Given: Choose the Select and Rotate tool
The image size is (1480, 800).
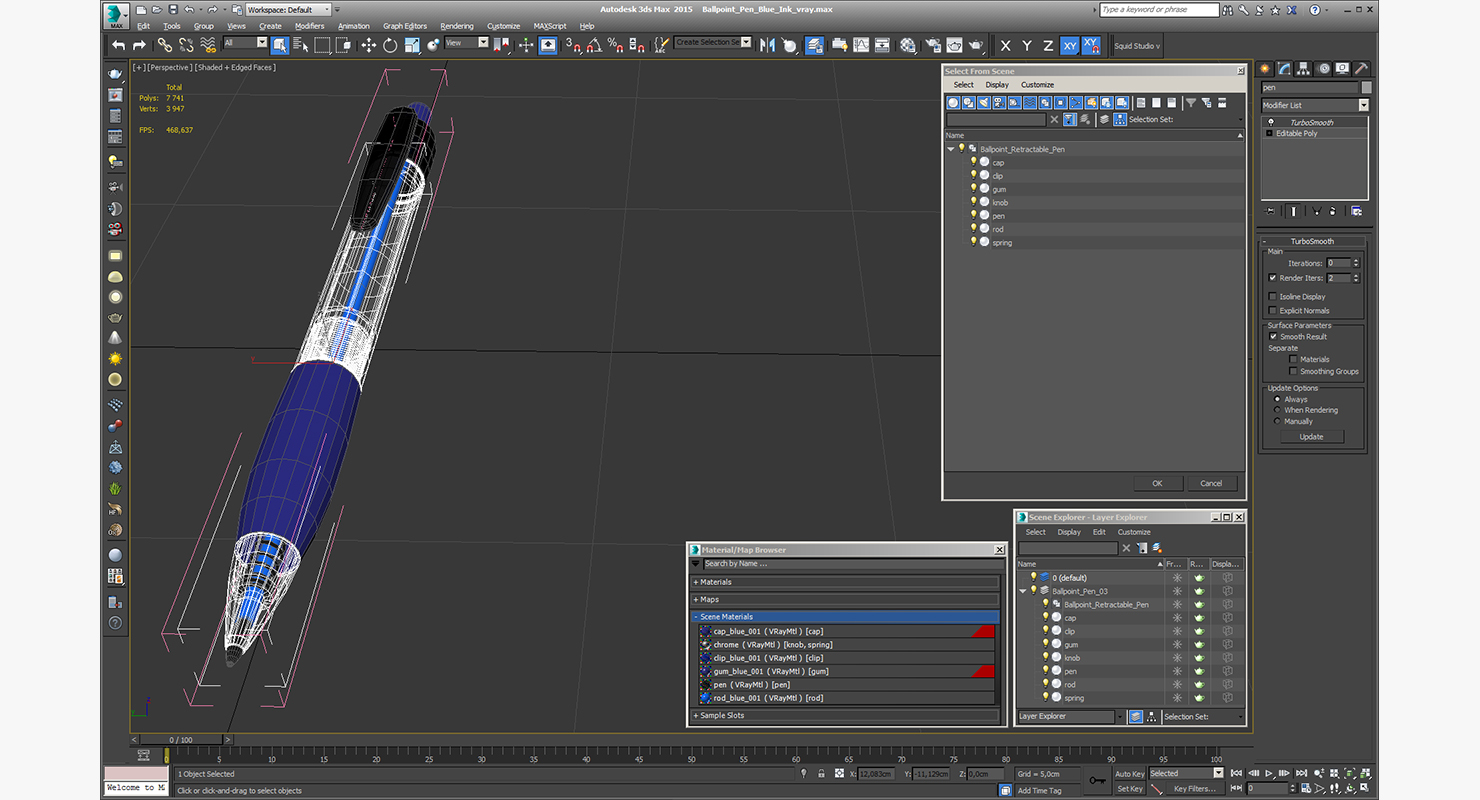Looking at the screenshot, I should pos(390,45).
